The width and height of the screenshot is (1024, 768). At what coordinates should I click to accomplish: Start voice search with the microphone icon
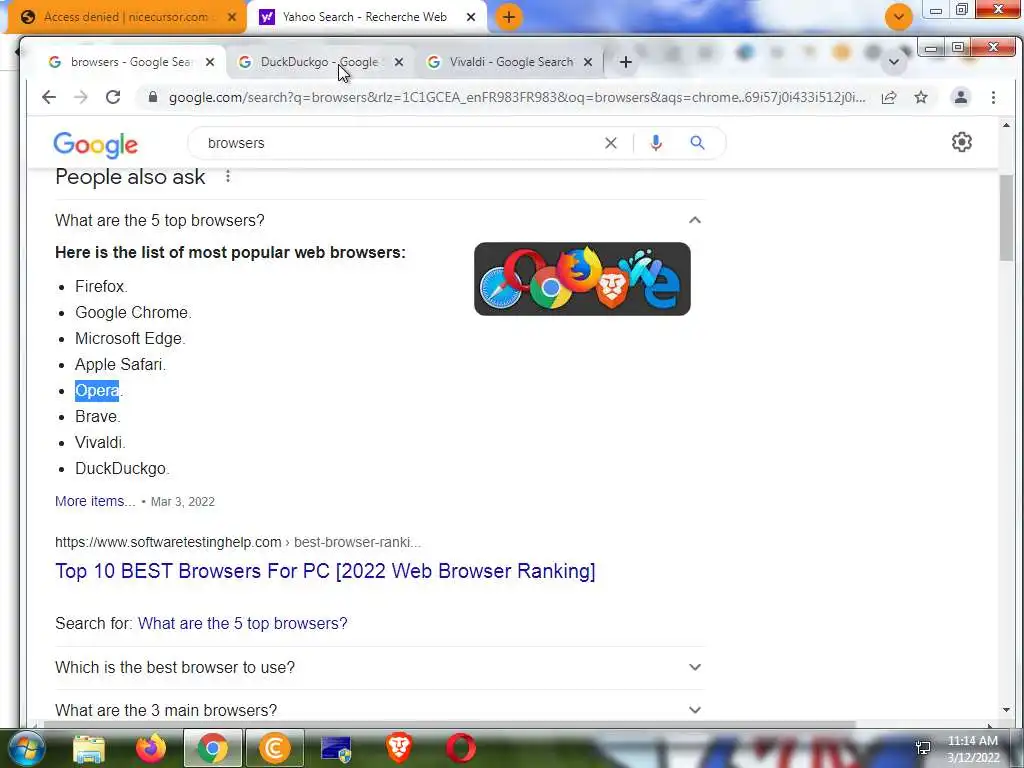[656, 143]
